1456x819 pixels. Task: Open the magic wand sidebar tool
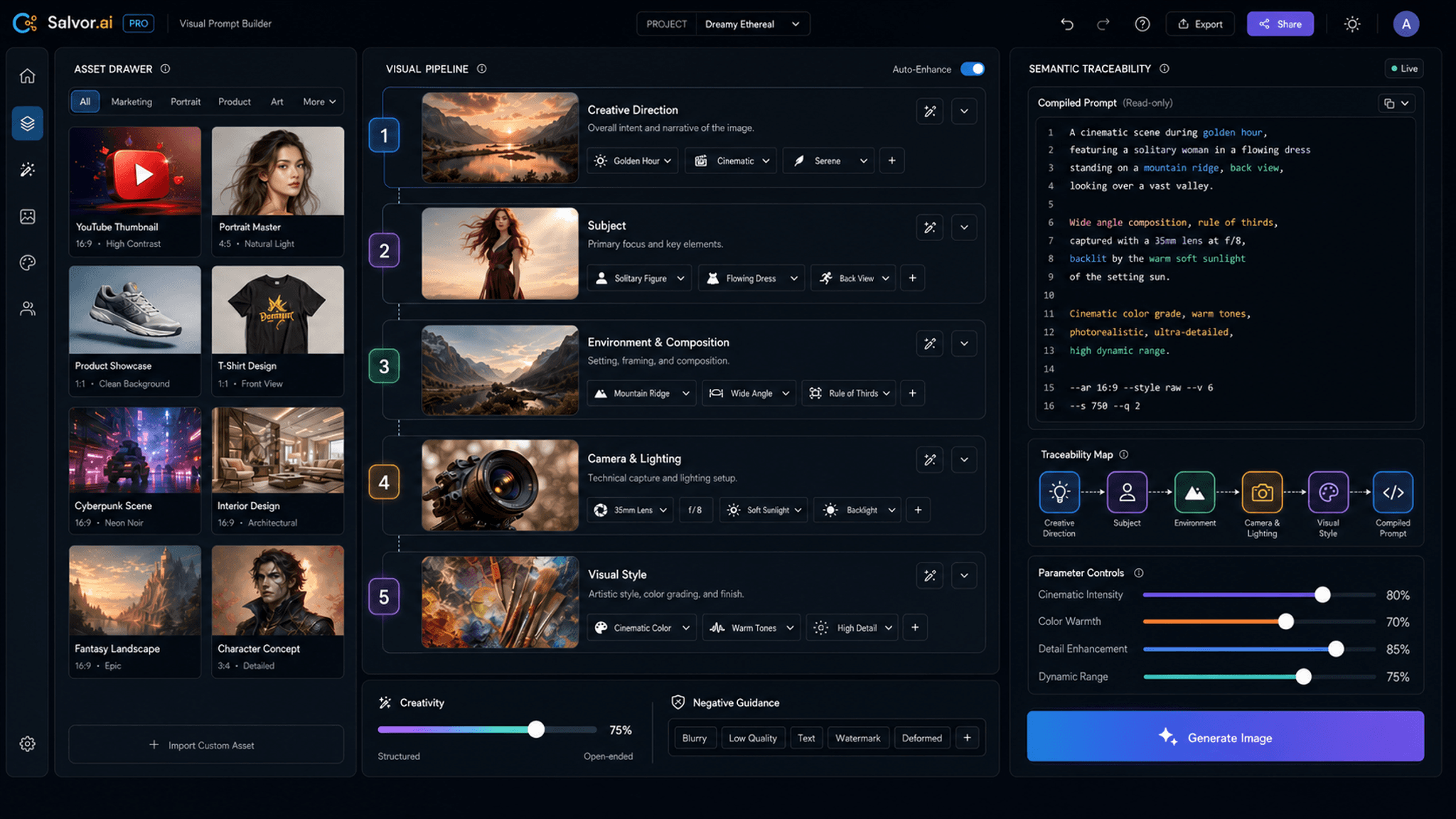[x=27, y=169]
